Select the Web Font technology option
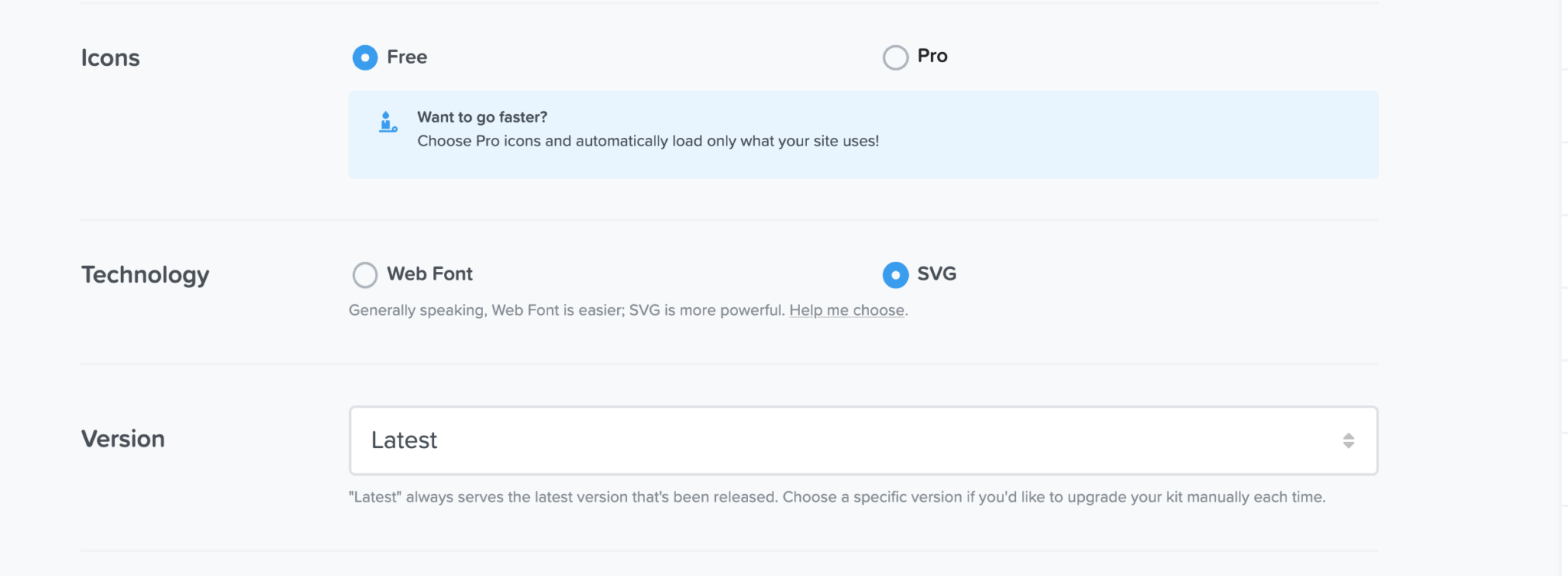 tap(364, 275)
